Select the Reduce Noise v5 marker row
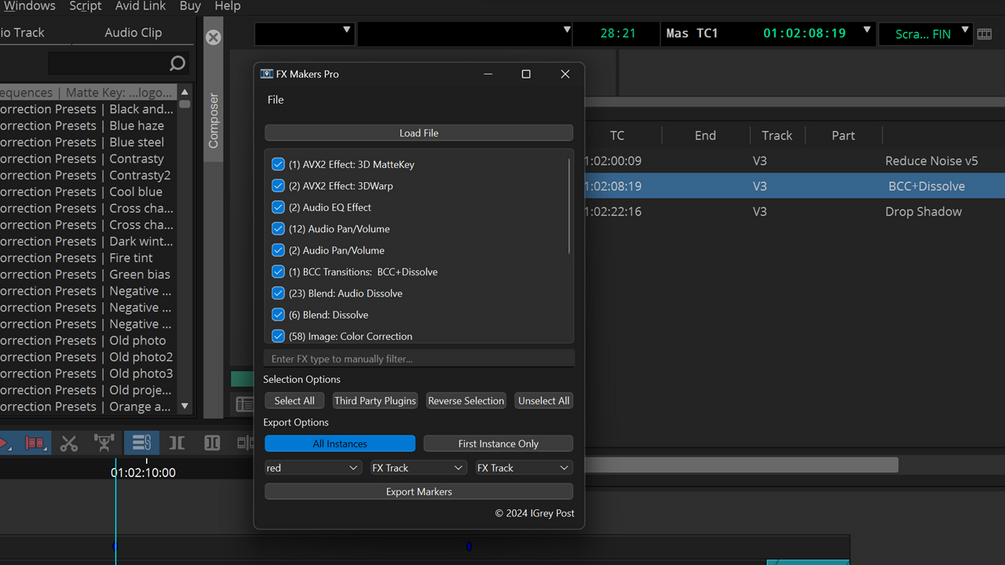The image size is (1005, 565). click(795, 161)
